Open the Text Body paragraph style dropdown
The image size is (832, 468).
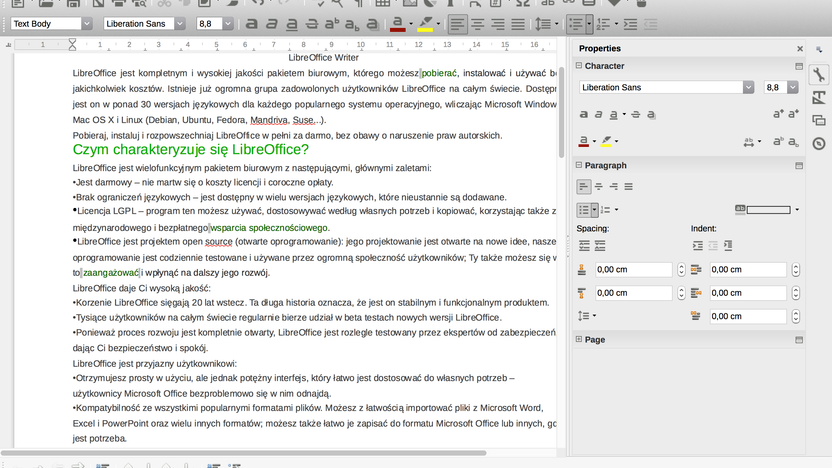(x=86, y=24)
